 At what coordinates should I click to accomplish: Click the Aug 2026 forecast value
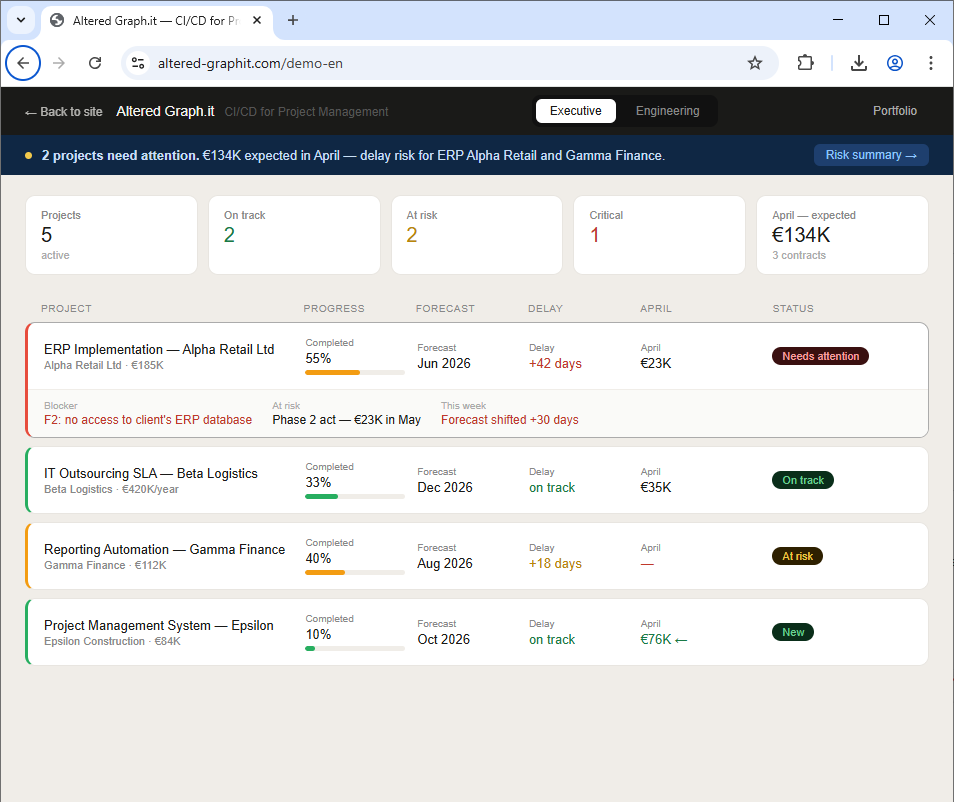pyautogui.click(x=445, y=563)
